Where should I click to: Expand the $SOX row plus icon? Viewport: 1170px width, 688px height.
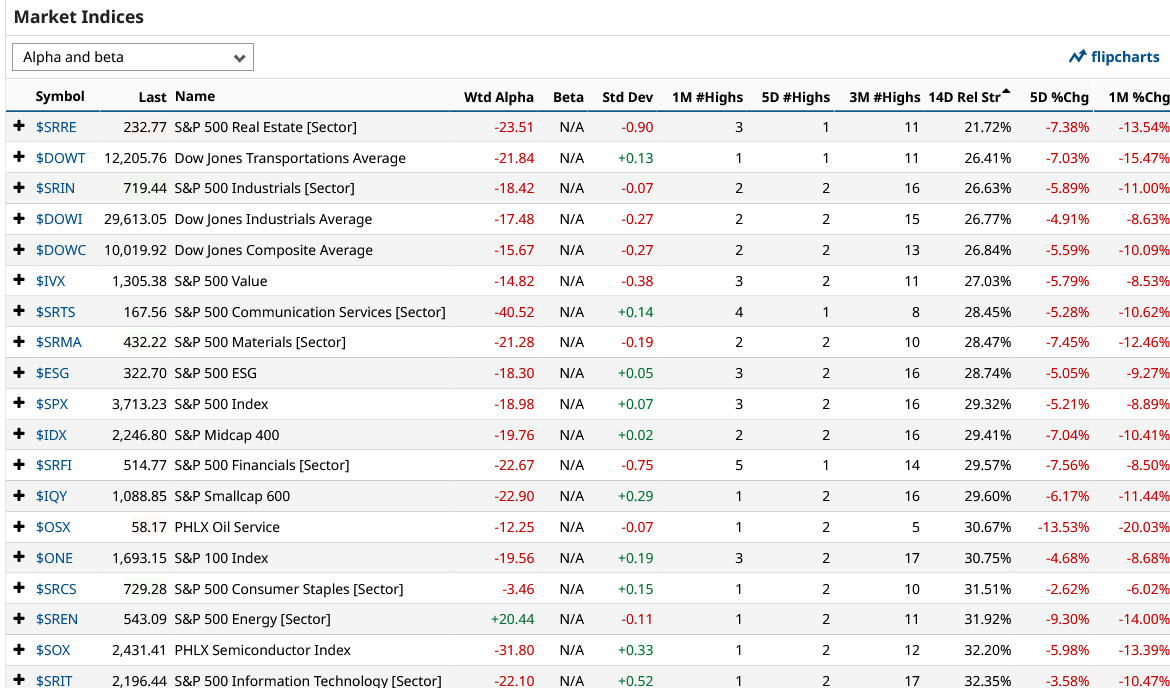[19, 650]
